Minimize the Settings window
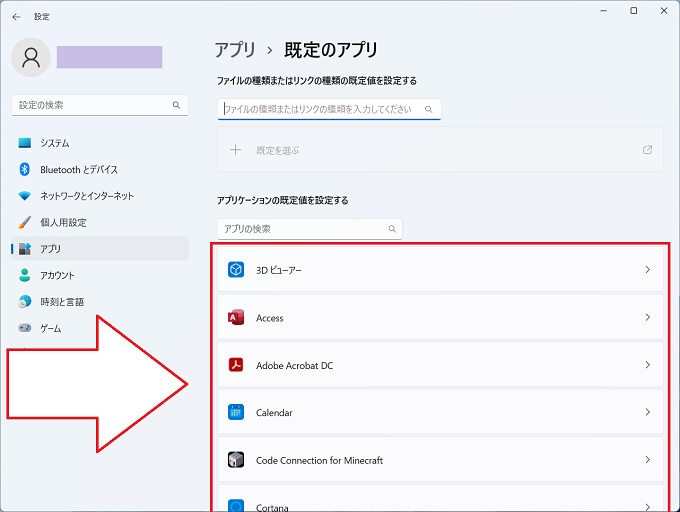 click(x=603, y=10)
